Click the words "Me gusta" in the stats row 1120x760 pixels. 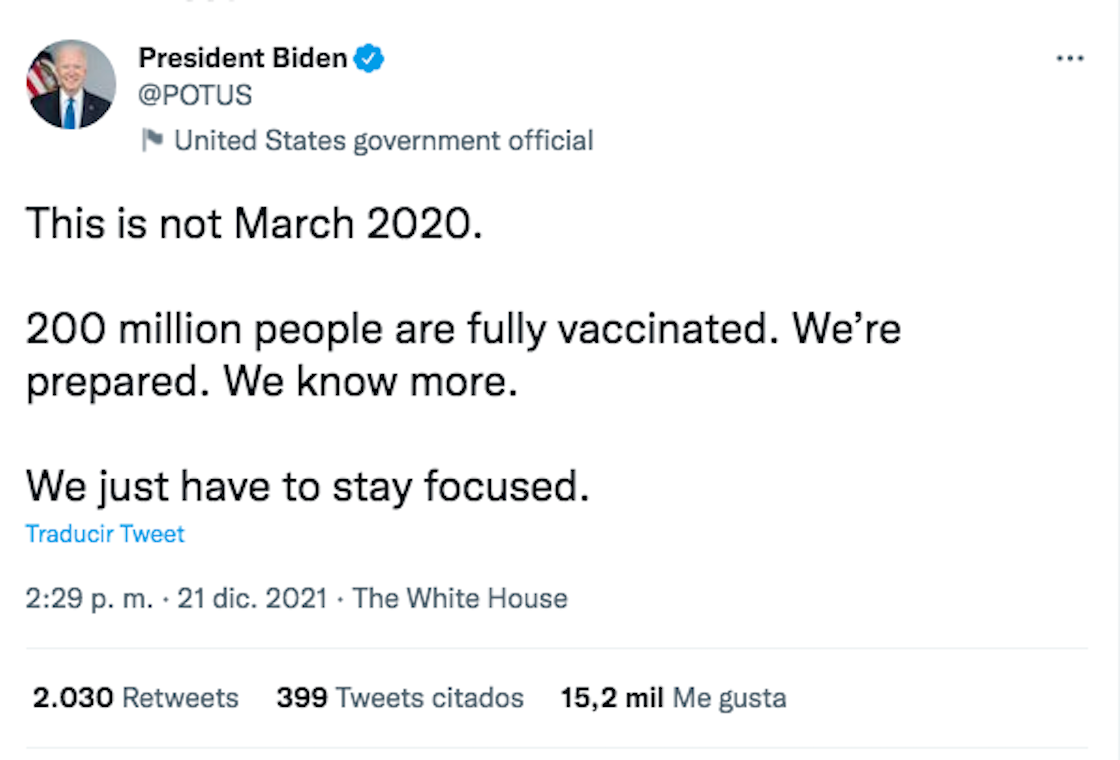click(x=729, y=697)
